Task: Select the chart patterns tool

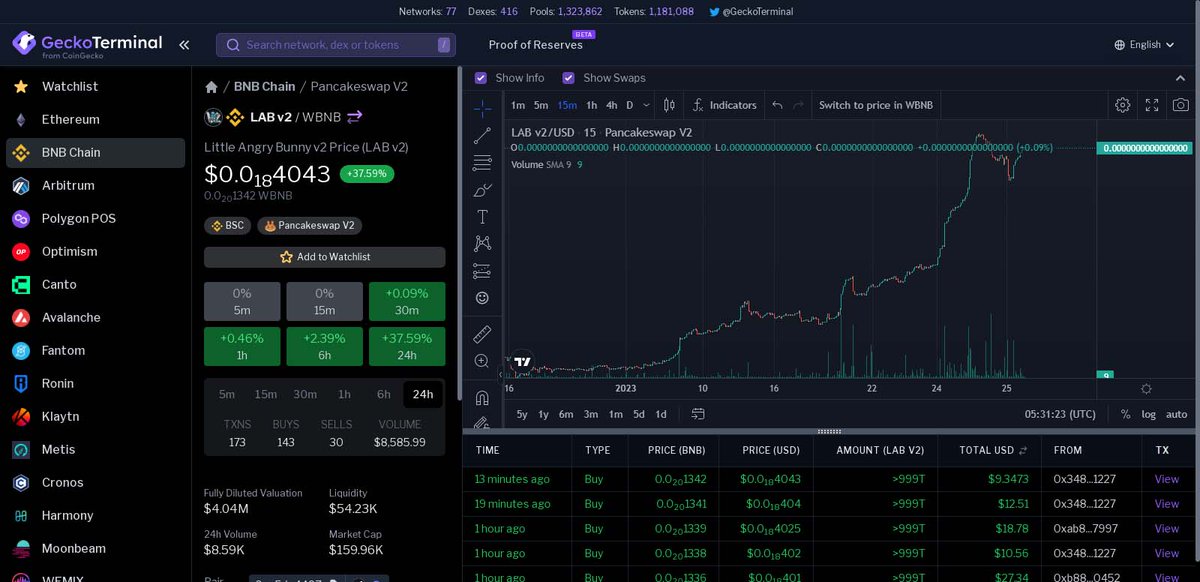Action: (x=482, y=243)
